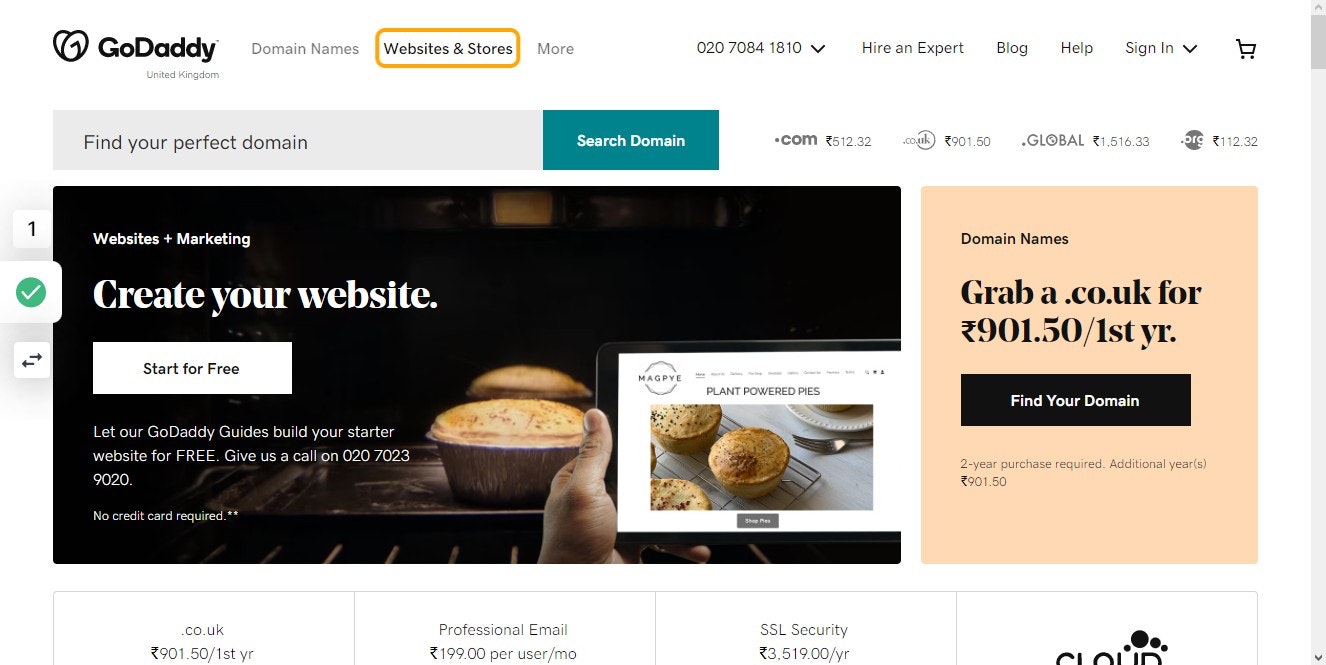Open the shopping cart icon
Viewport: 1326px width, 665px height.
pyautogui.click(x=1246, y=49)
